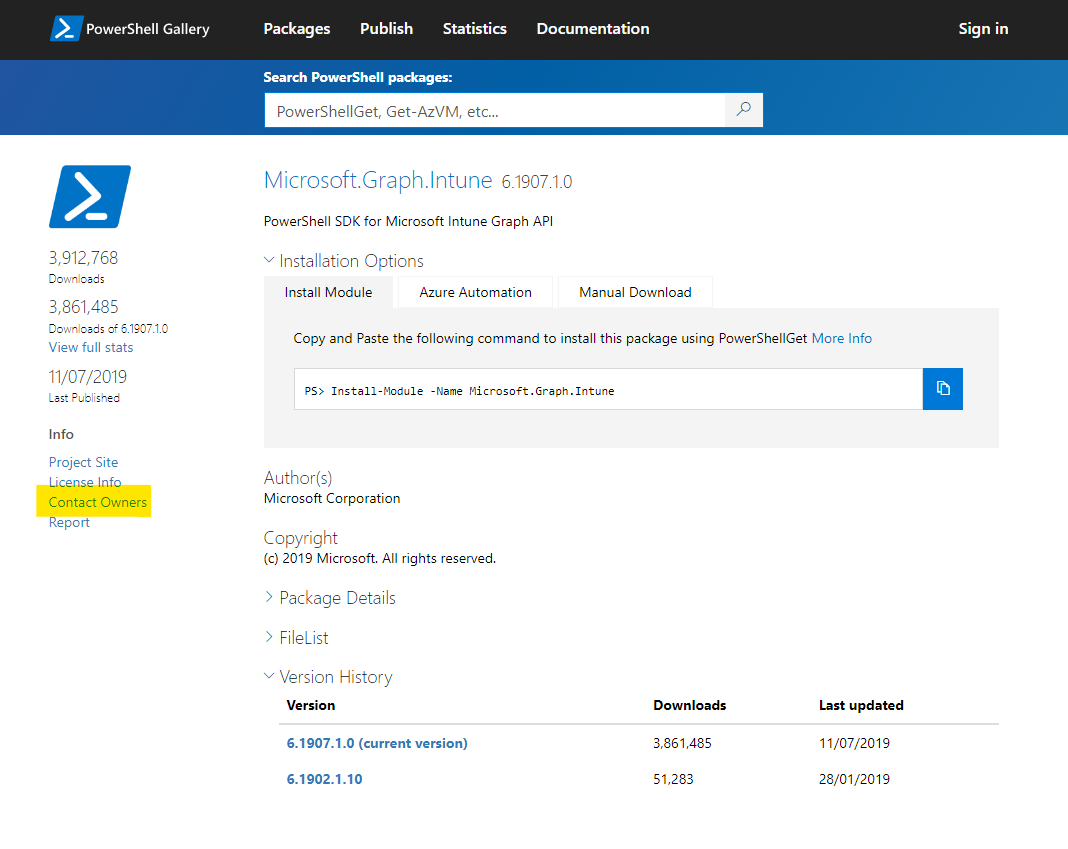Viewport: 1068px width, 849px height.
Task: Open the More Info link
Action: point(842,339)
